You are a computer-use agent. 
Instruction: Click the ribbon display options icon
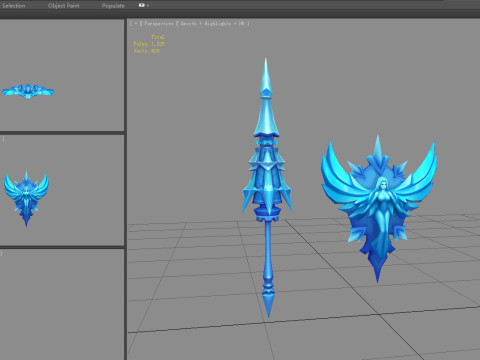[x=142, y=5]
